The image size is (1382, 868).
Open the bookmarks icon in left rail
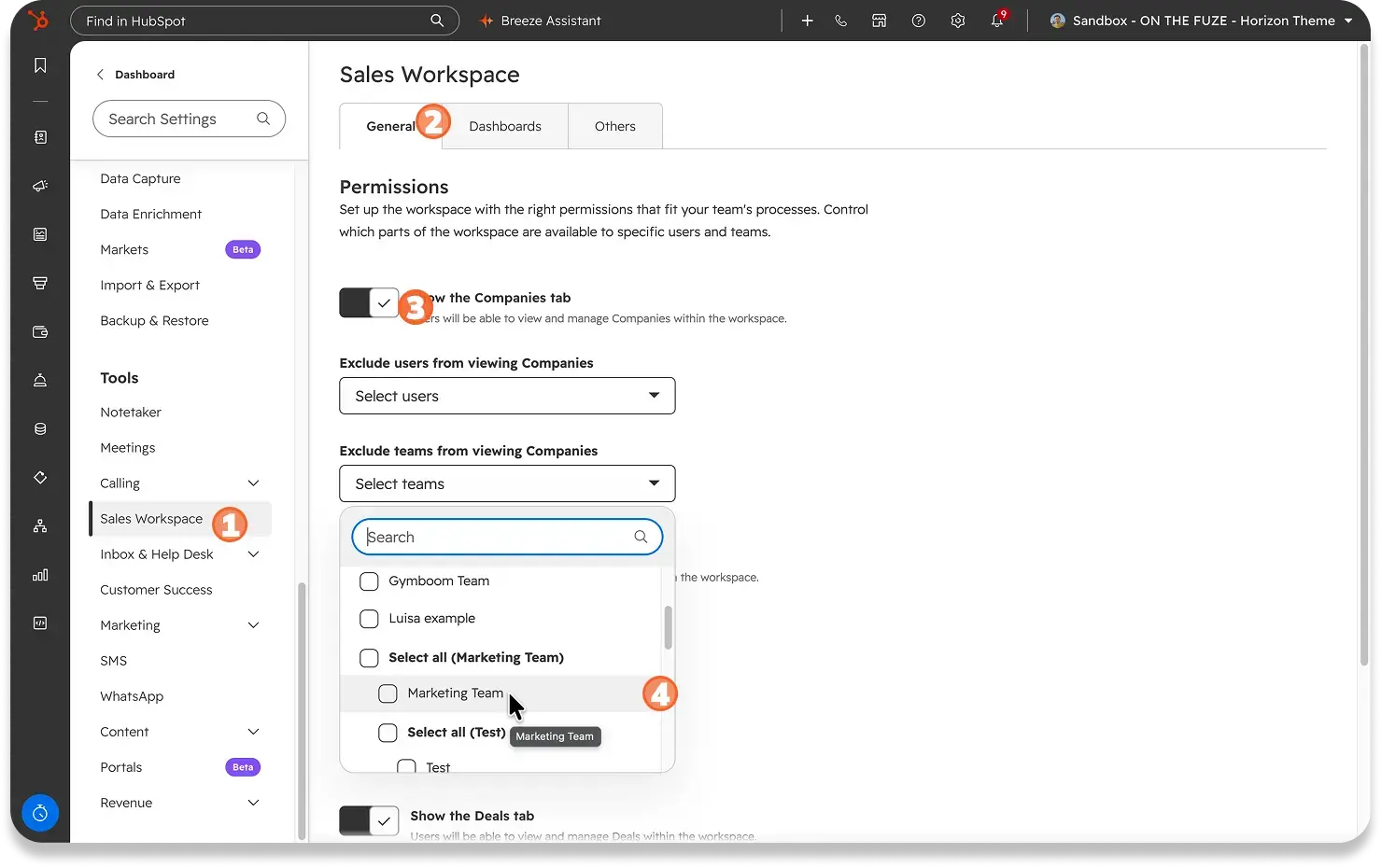coord(40,65)
